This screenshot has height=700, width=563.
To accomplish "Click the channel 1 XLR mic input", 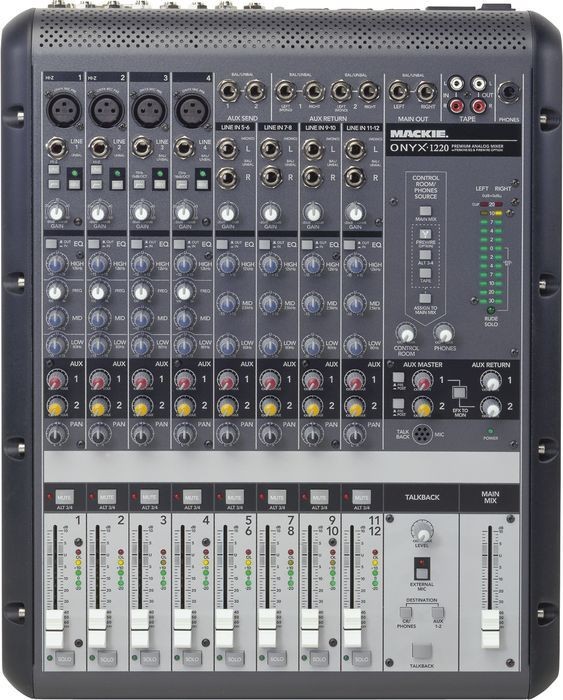I will tap(64, 110).
